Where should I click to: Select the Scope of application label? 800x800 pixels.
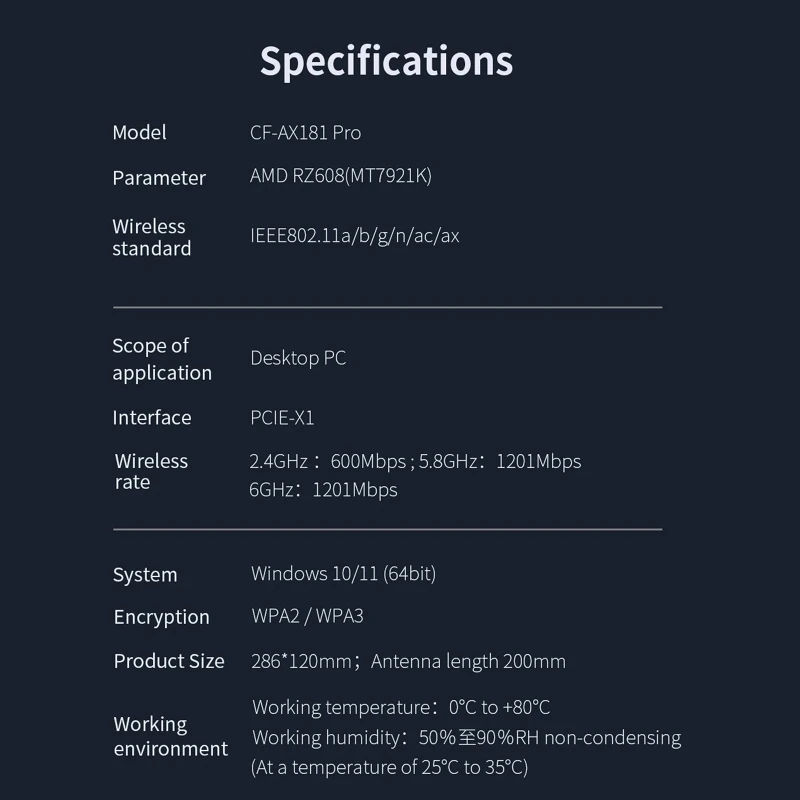[x=161, y=359]
